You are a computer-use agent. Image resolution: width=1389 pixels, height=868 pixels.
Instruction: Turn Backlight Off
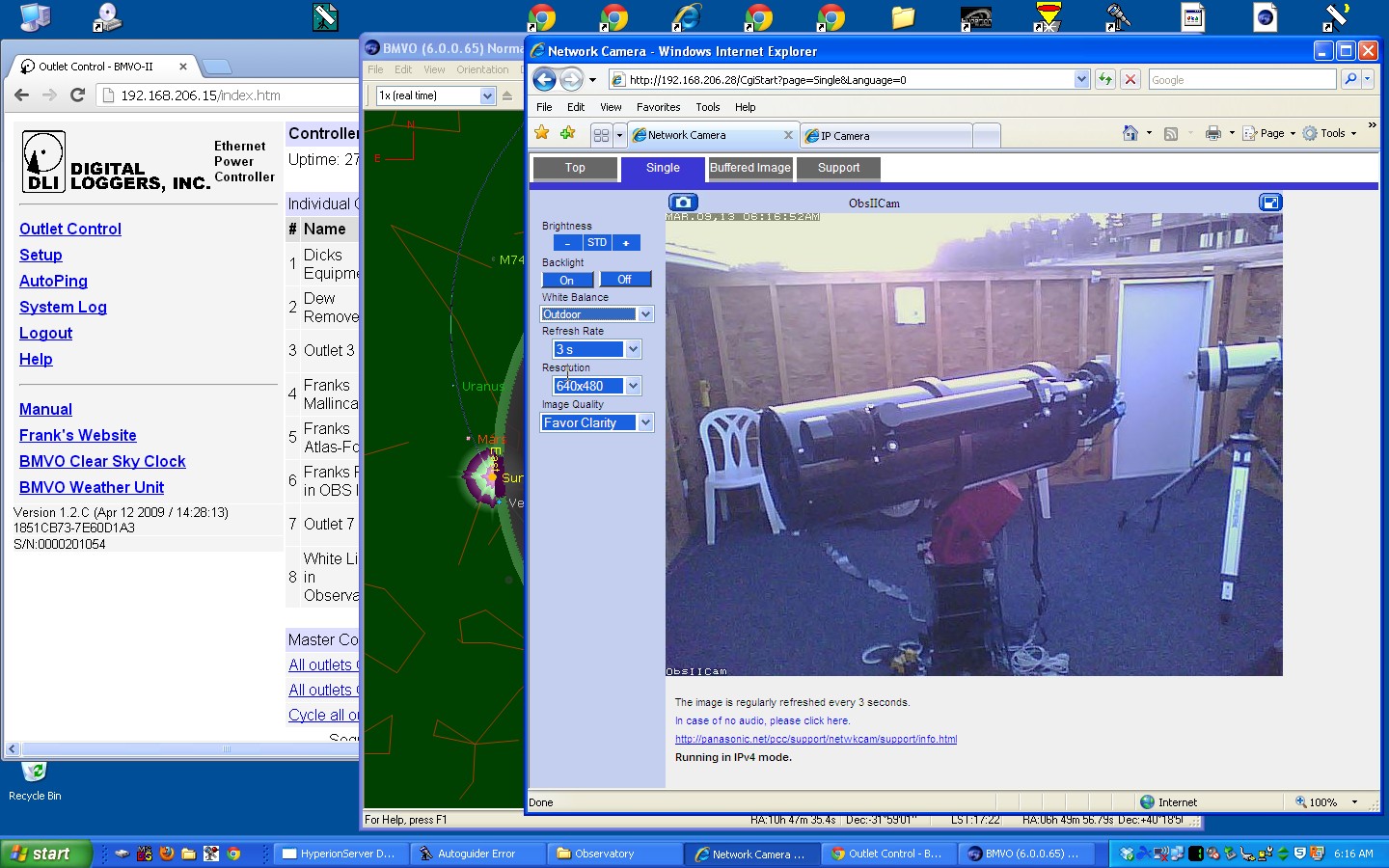[625, 280]
